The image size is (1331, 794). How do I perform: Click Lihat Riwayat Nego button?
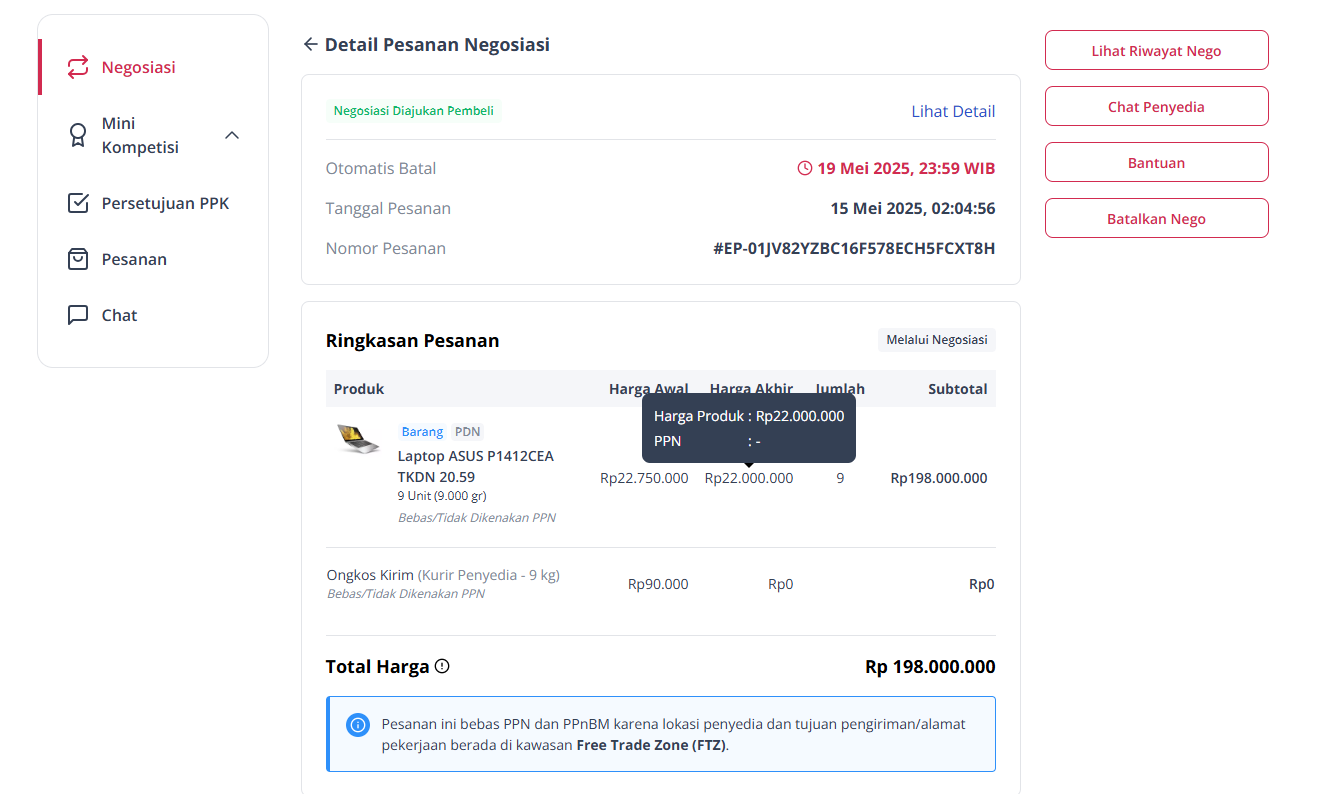1157,50
